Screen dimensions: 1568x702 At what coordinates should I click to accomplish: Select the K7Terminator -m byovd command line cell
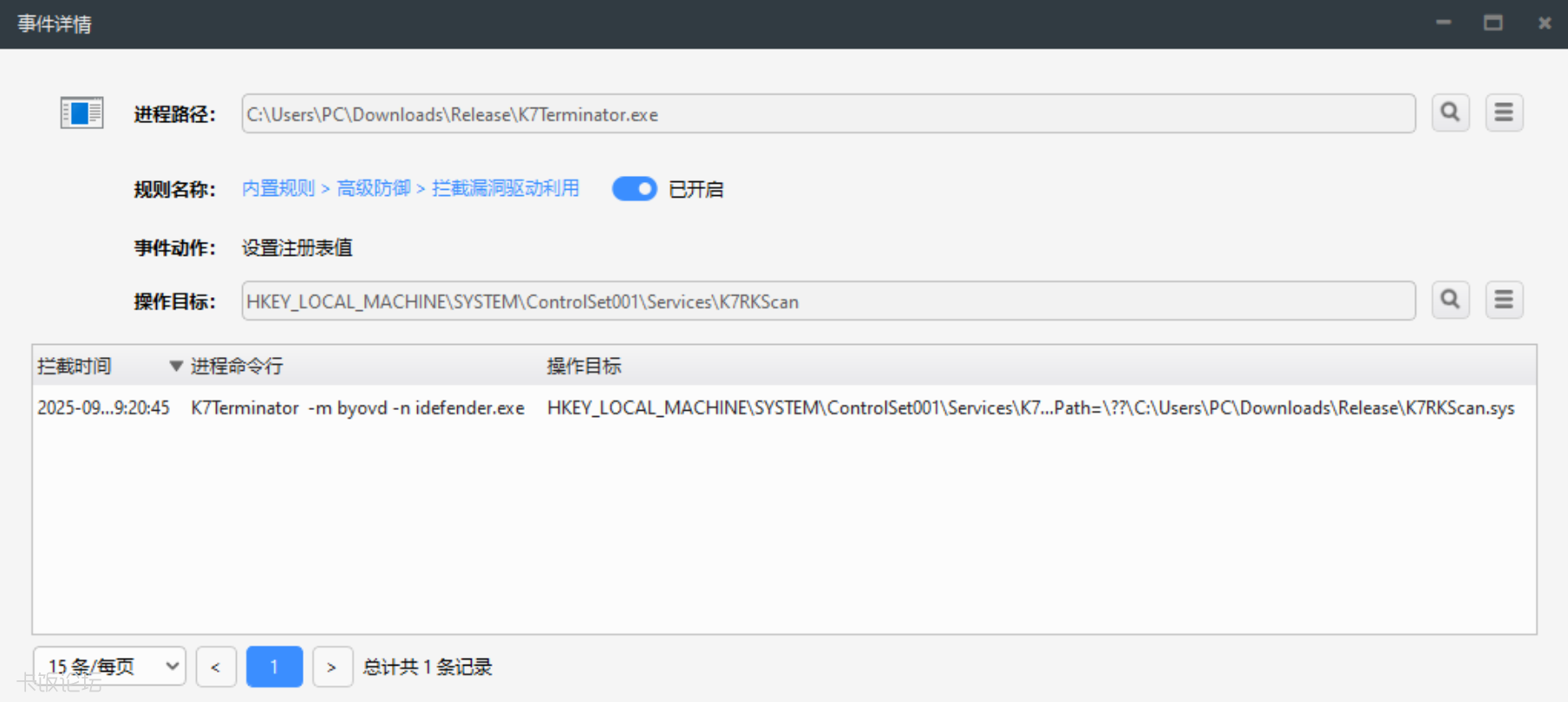click(357, 408)
